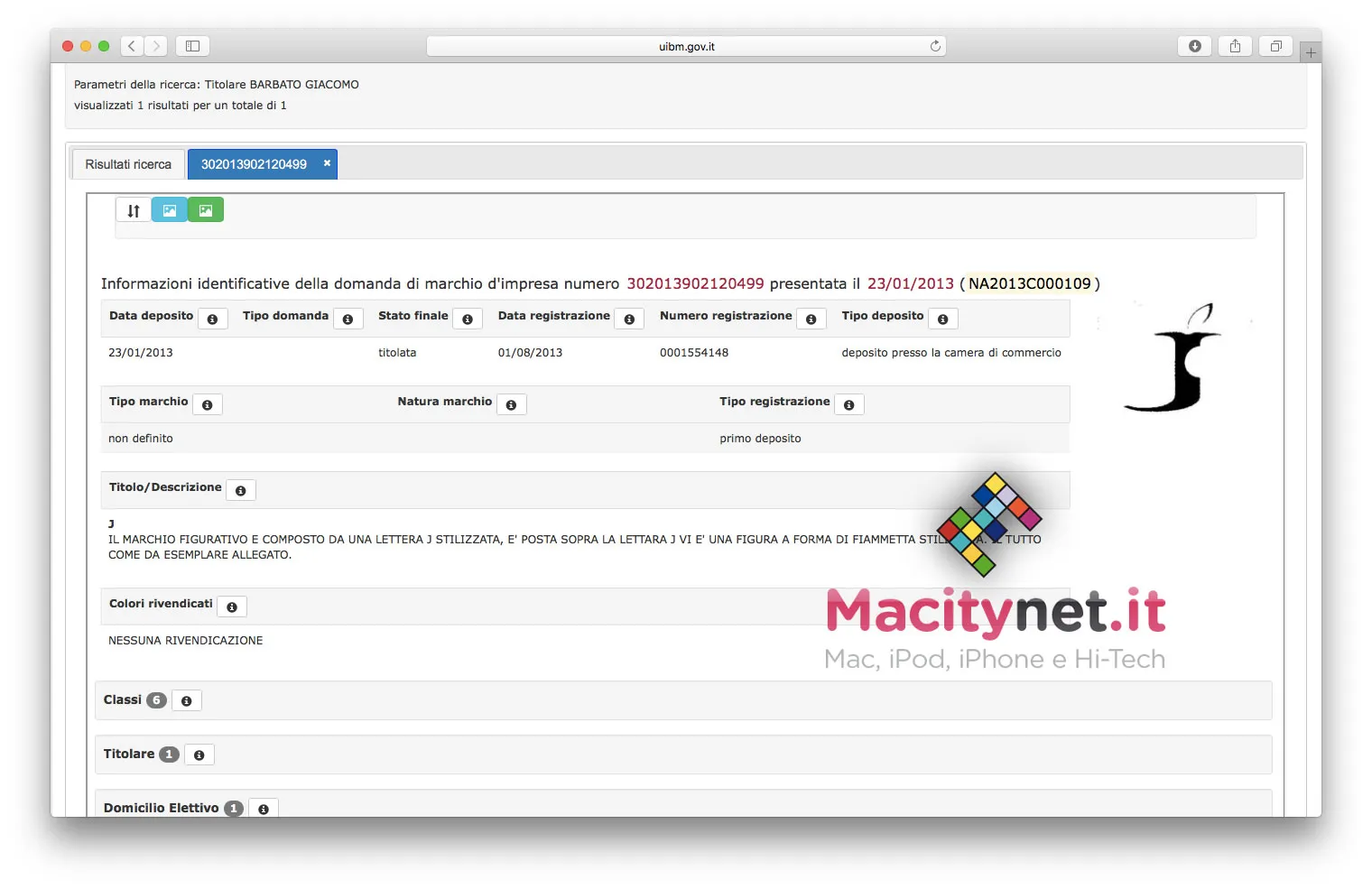
Task: Open info for Numero registrazione field
Action: click(x=811, y=318)
